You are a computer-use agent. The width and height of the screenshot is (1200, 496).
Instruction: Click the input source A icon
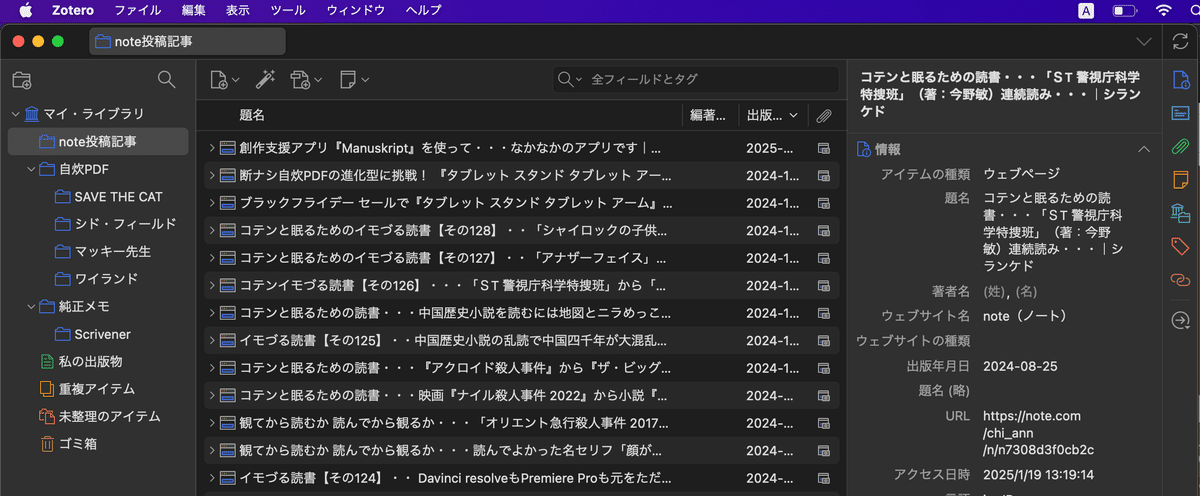pyautogui.click(x=1086, y=10)
